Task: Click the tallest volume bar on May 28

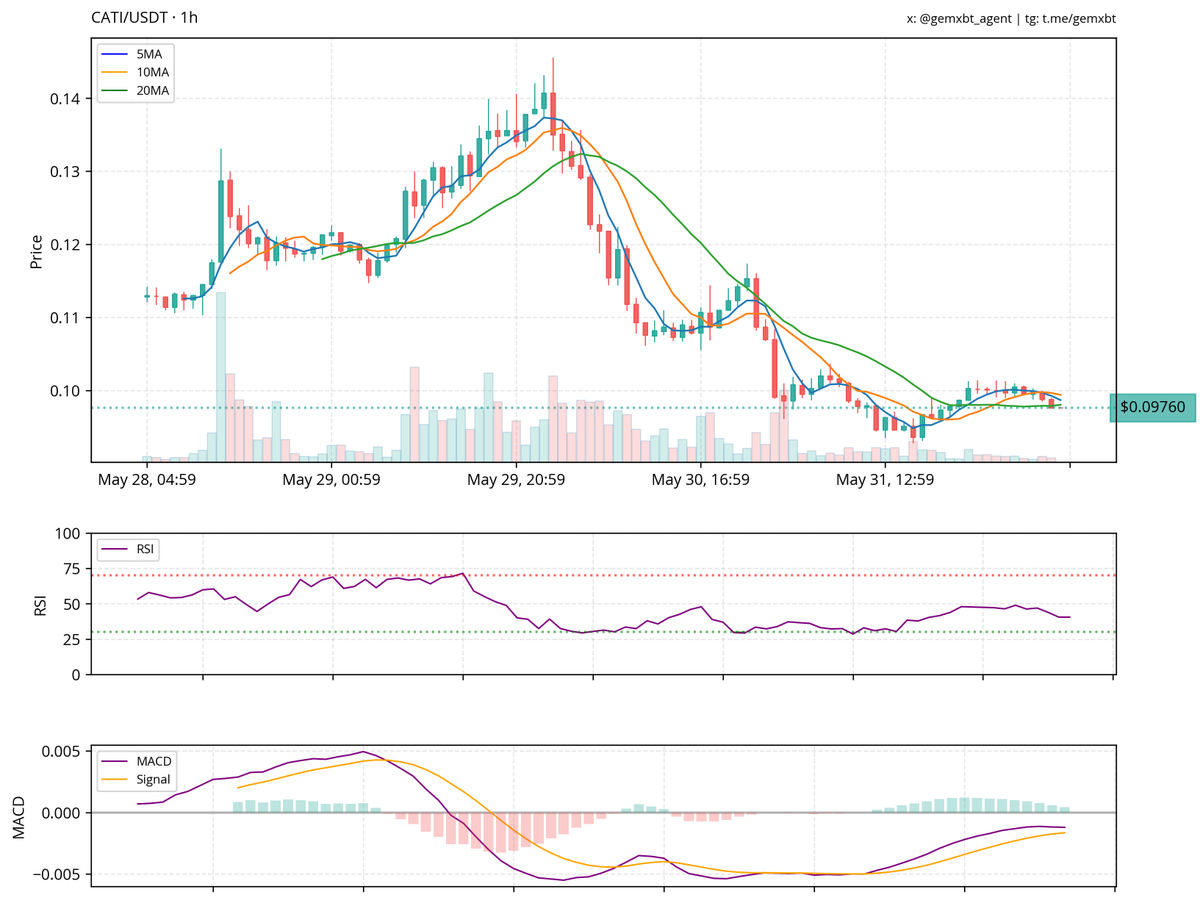Action: (221, 377)
